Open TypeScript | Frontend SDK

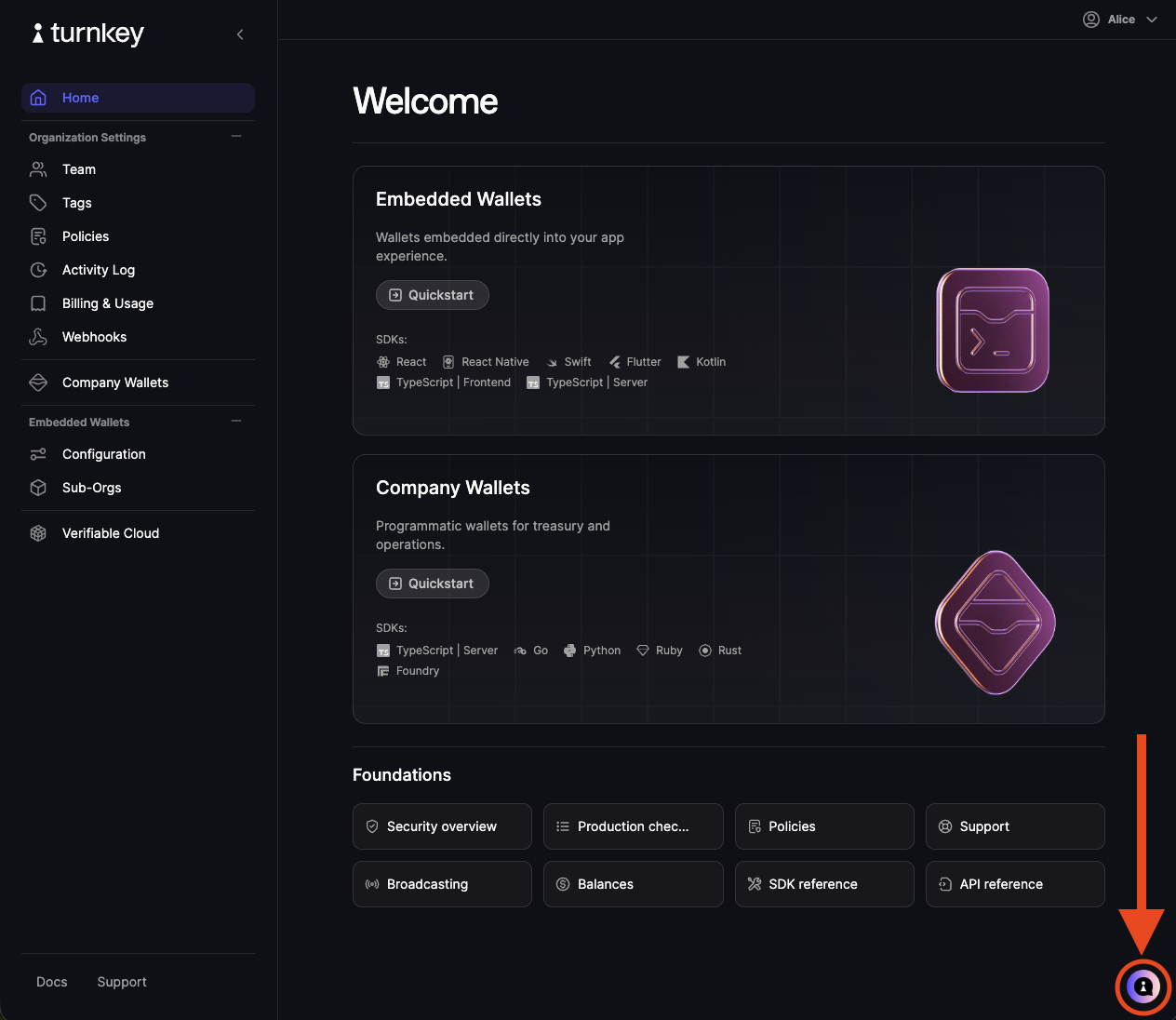(x=444, y=382)
